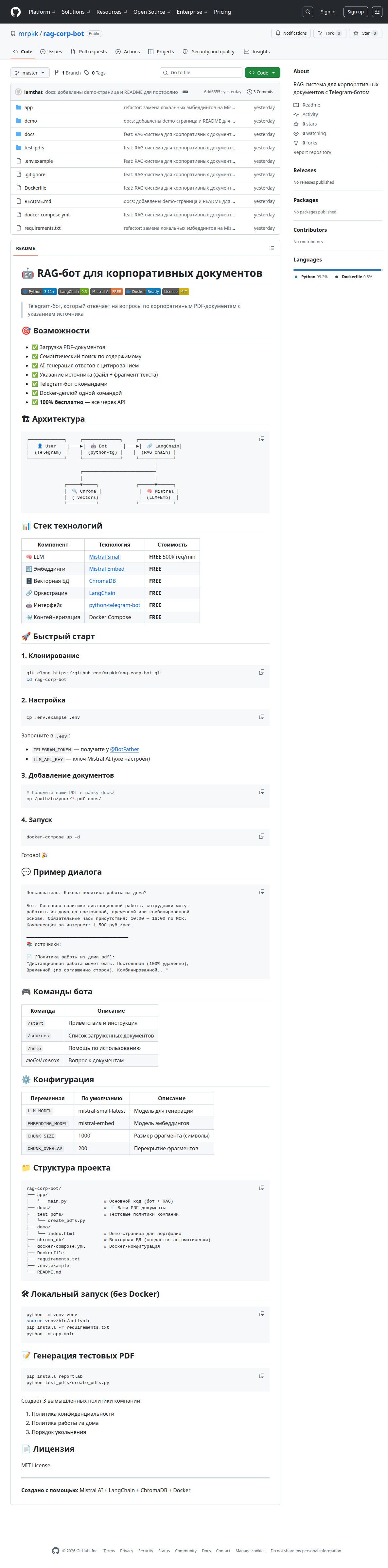Switch to the Issues tab
Image resolution: width=388 pixels, height=1568 pixels.
point(51,52)
